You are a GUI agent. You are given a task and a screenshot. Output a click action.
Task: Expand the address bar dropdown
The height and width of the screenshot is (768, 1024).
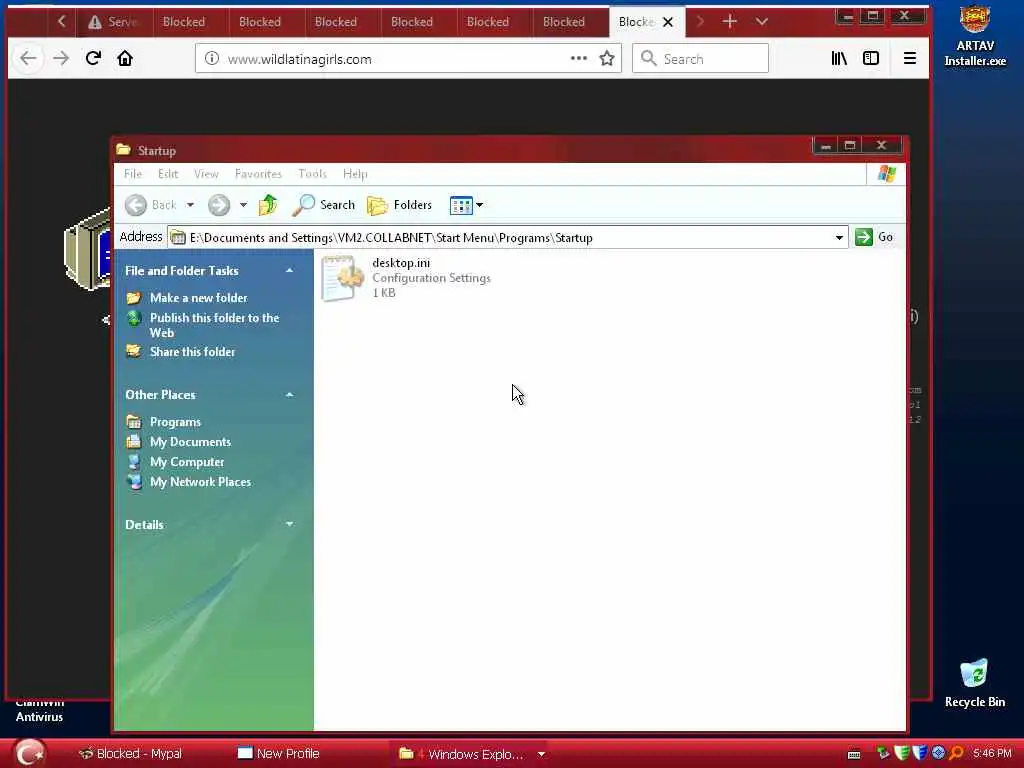pyautogui.click(x=839, y=238)
